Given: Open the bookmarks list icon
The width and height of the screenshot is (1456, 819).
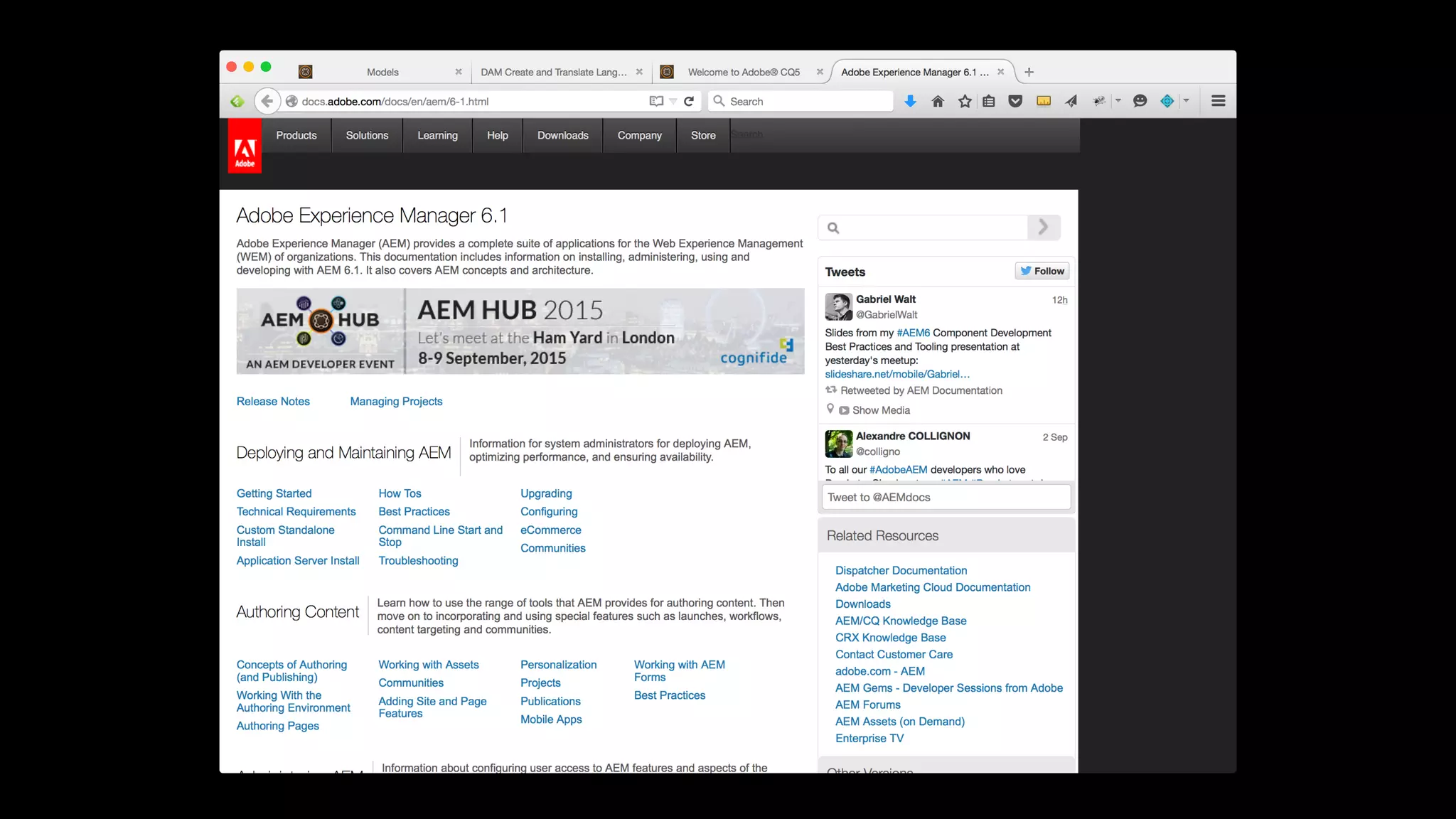Looking at the screenshot, I should [989, 102].
